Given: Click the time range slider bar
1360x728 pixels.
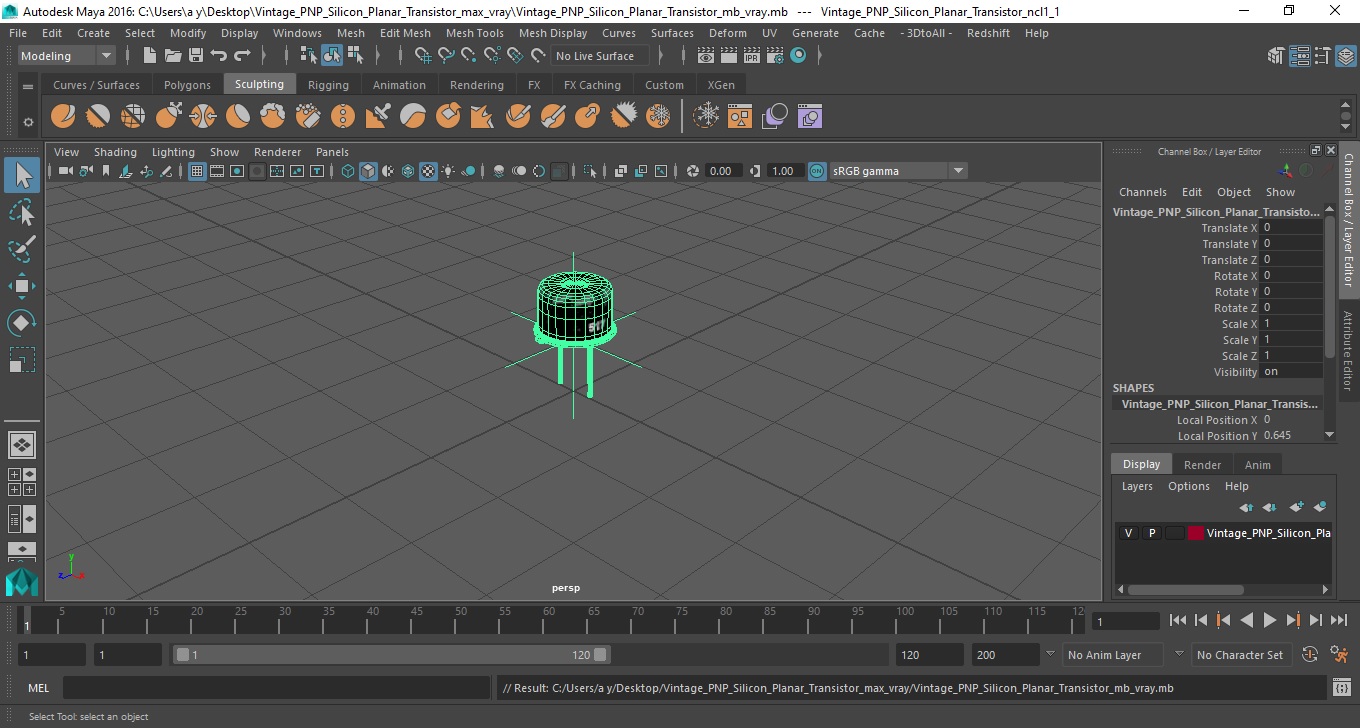Looking at the screenshot, I should pyautogui.click(x=391, y=655).
